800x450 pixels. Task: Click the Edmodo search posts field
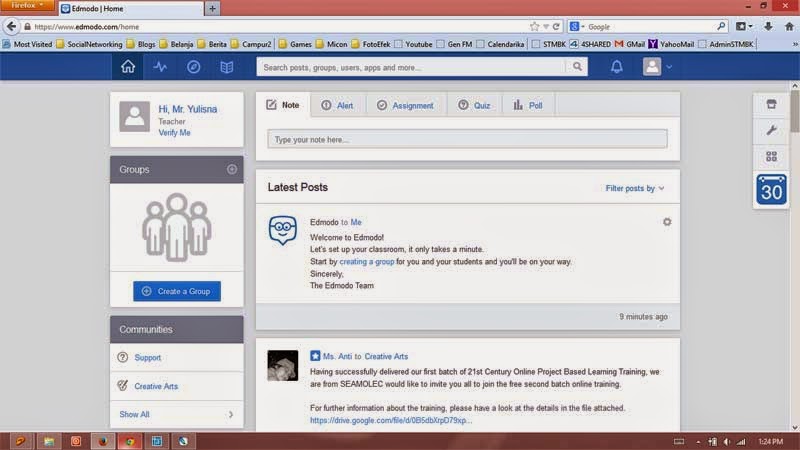(x=411, y=67)
